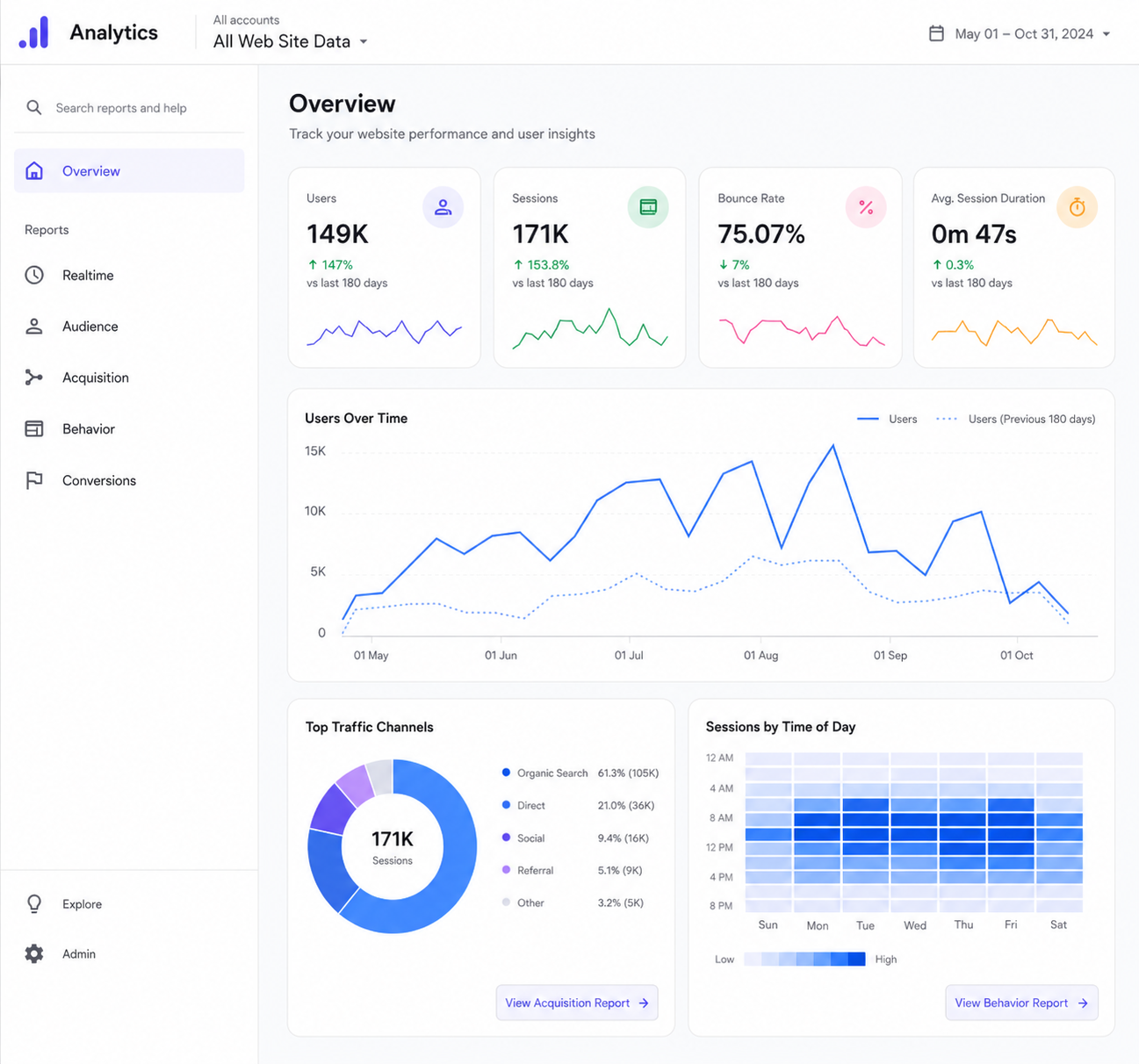Click the Audience person icon
Viewport: 1139px width, 1064px height.
pos(34,327)
